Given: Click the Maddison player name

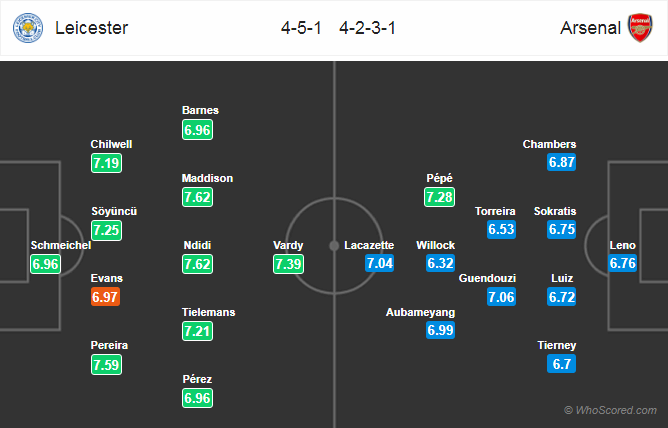Looking at the screenshot, I should point(207,178).
